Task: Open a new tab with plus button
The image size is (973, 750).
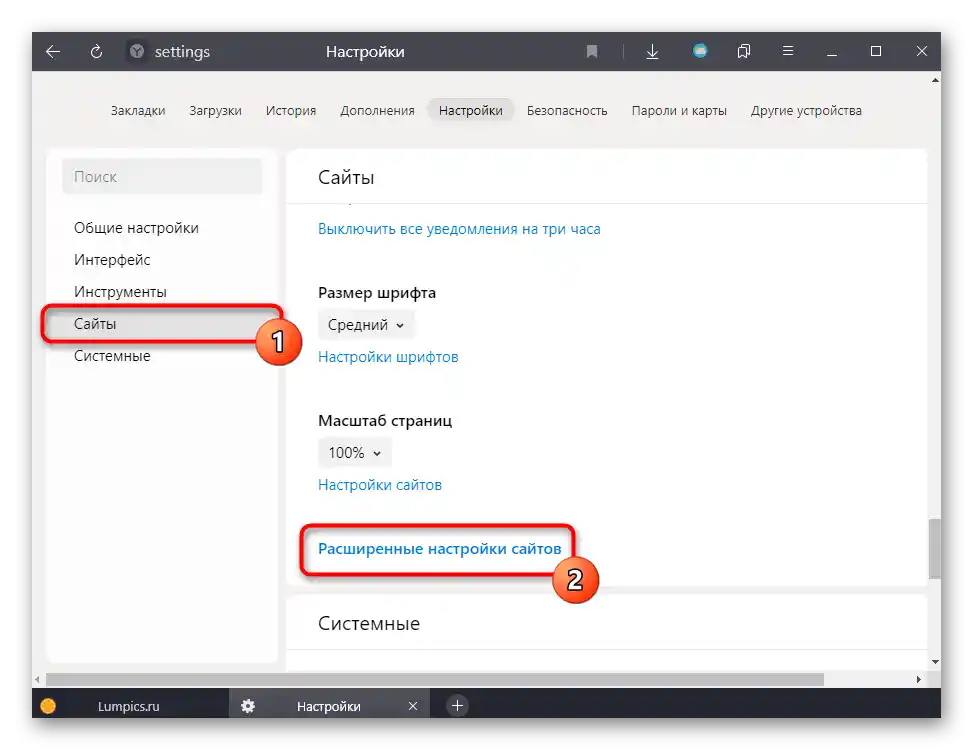Action: [457, 705]
